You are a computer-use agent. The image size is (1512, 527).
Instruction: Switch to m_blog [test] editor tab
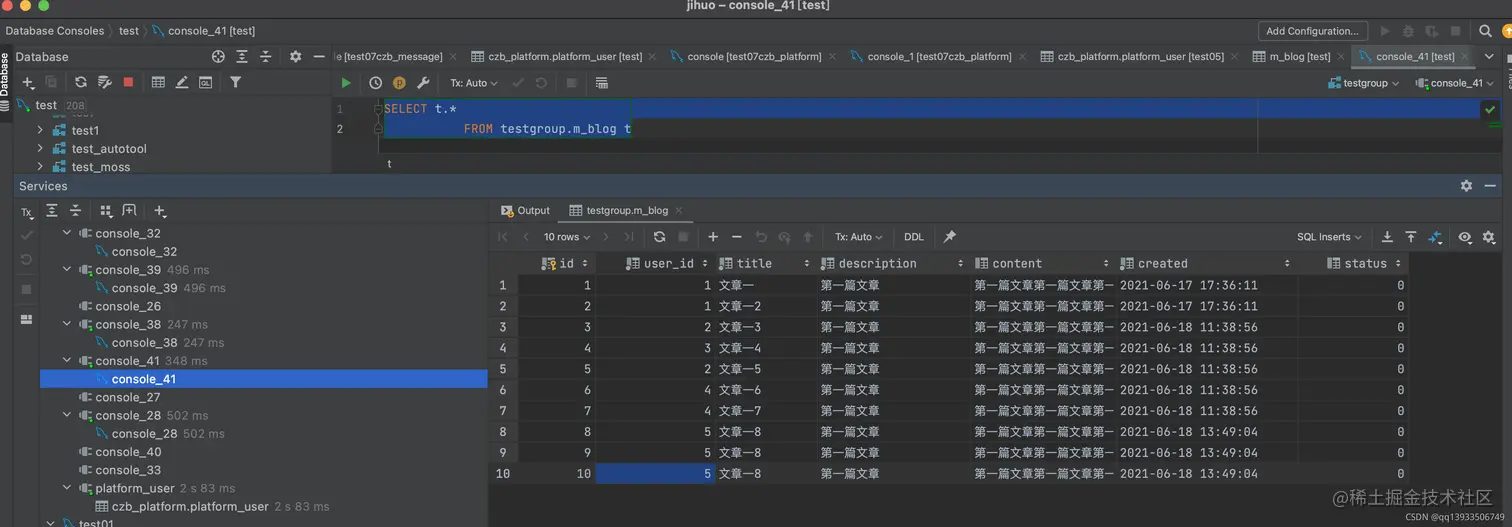1298,57
